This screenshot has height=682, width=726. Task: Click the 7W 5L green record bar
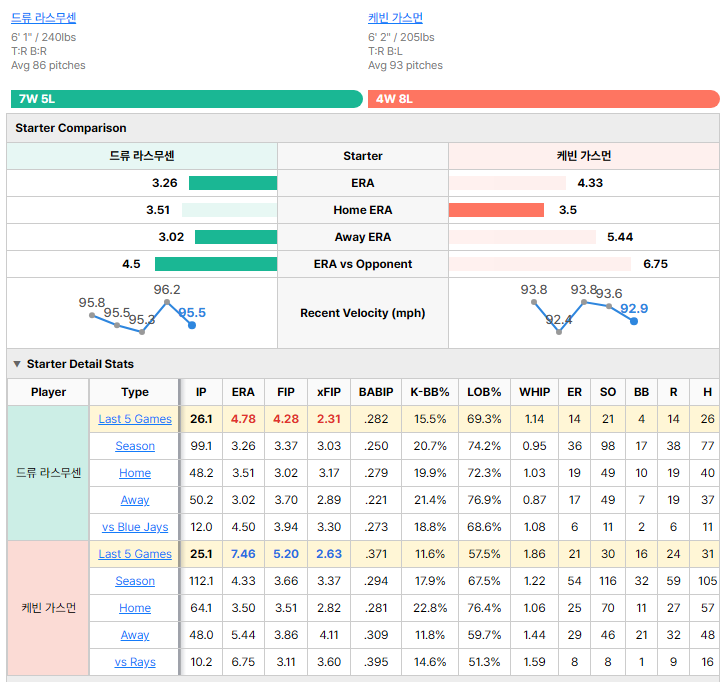187,99
